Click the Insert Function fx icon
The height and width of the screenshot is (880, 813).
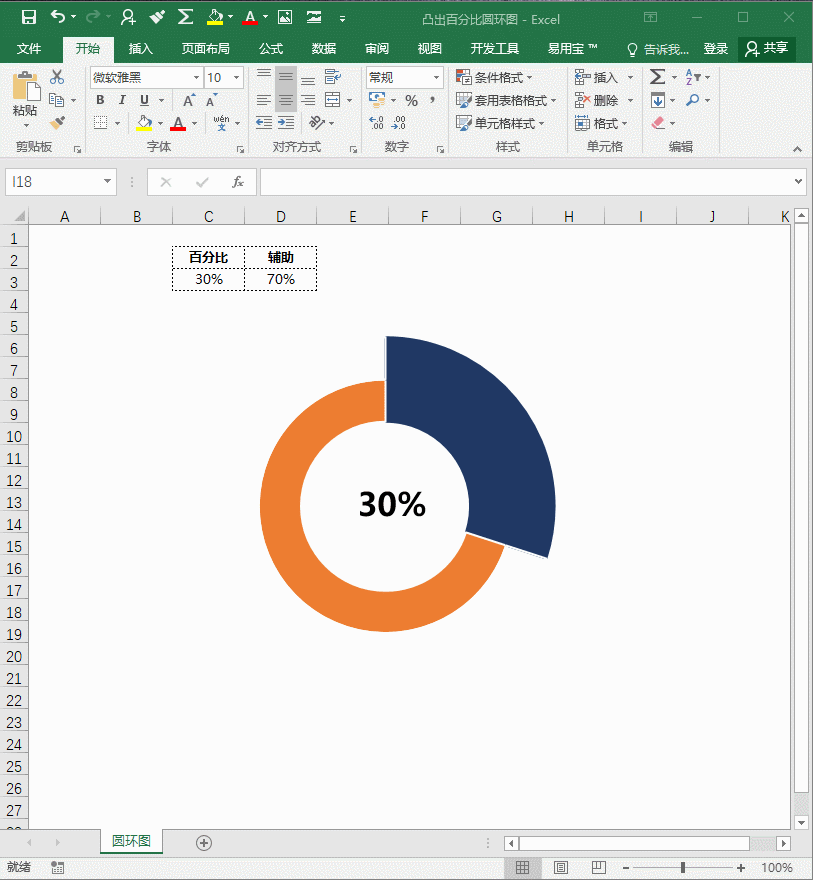click(238, 182)
